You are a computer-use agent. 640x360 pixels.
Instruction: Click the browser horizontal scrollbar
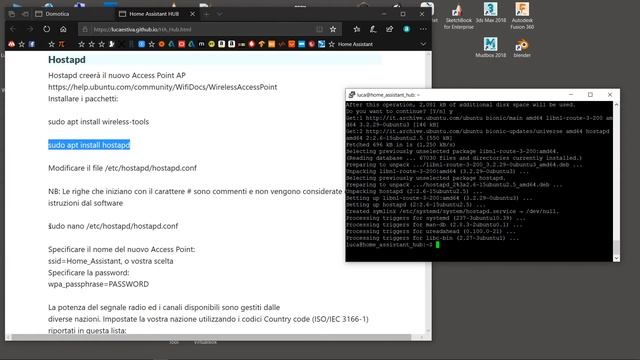(212, 337)
